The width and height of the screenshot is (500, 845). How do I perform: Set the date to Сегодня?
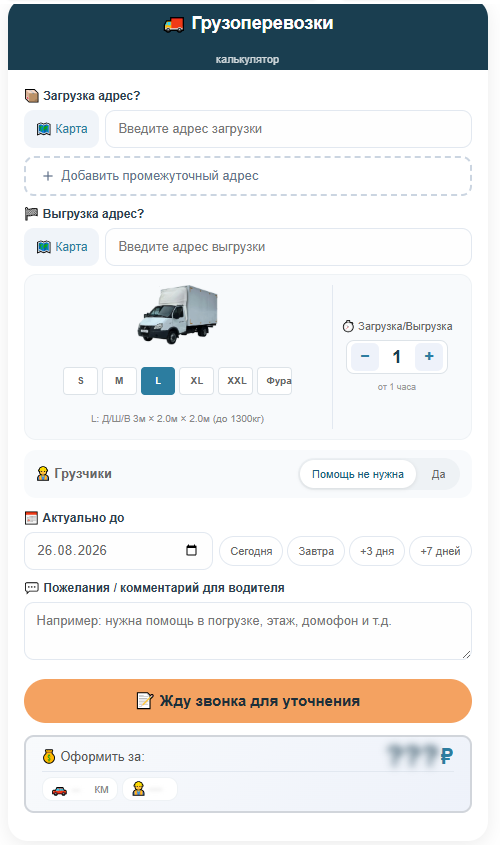click(x=251, y=551)
